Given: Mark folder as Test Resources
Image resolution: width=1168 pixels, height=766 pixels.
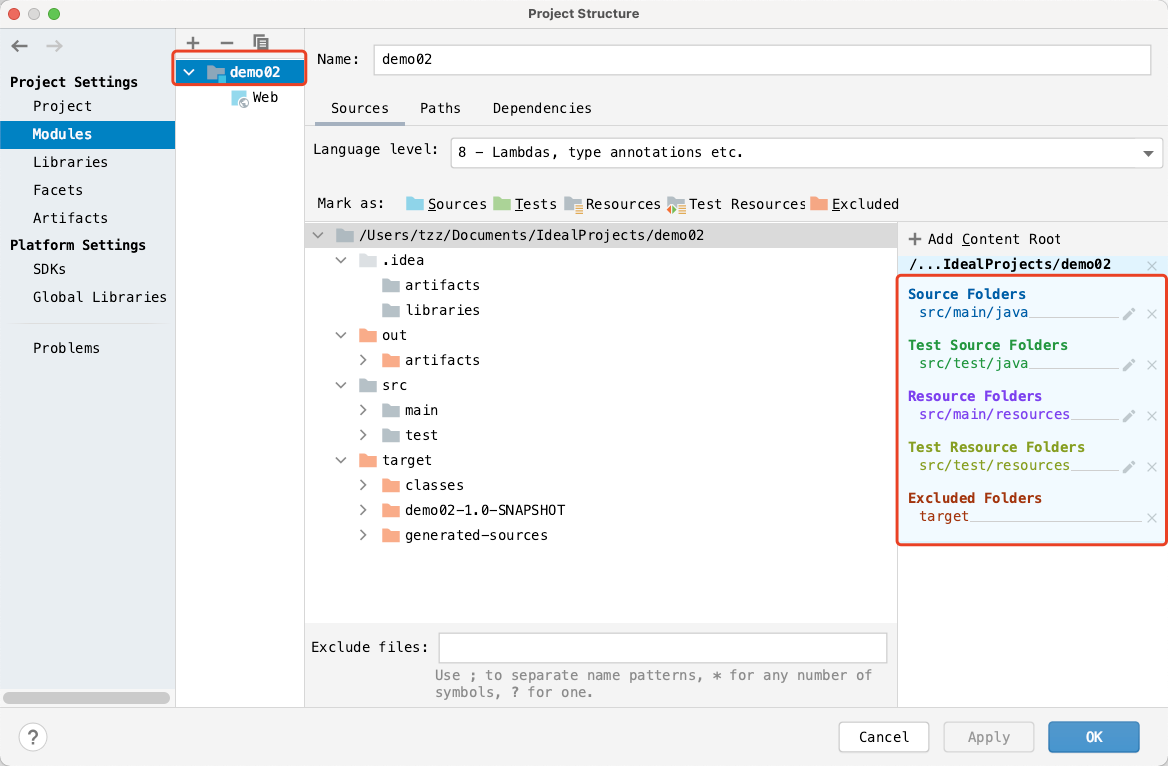Looking at the screenshot, I should pyautogui.click(x=737, y=204).
